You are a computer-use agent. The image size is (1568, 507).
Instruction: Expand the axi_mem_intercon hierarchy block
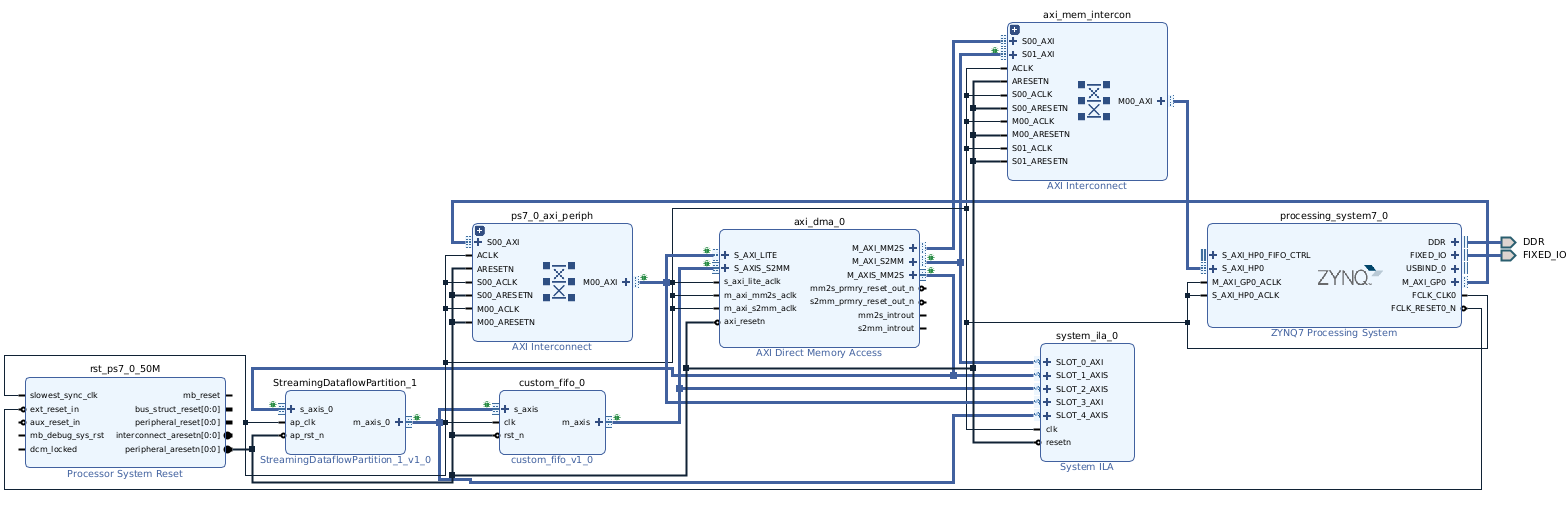coord(1014,30)
